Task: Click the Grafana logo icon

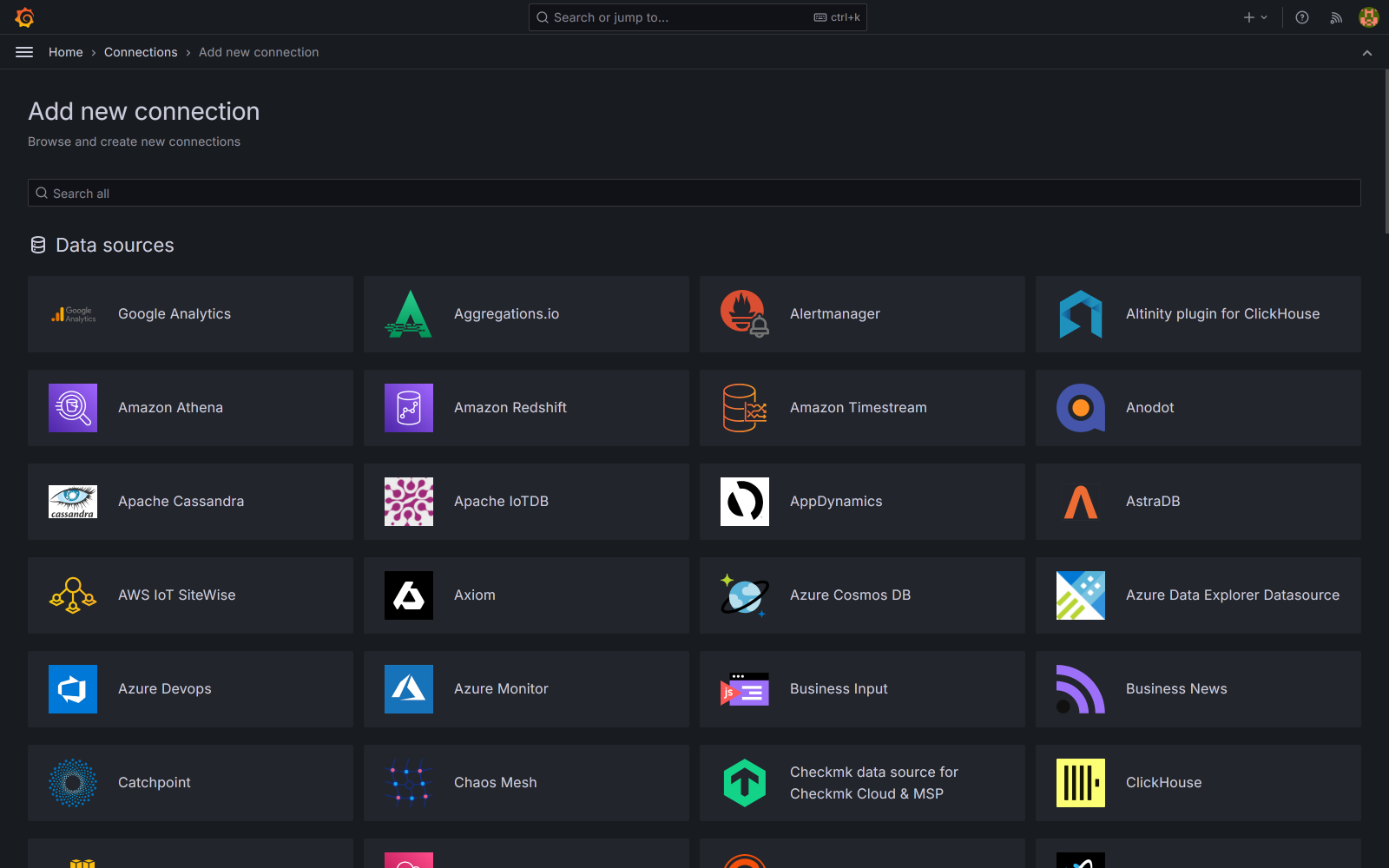Action: pyautogui.click(x=24, y=17)
